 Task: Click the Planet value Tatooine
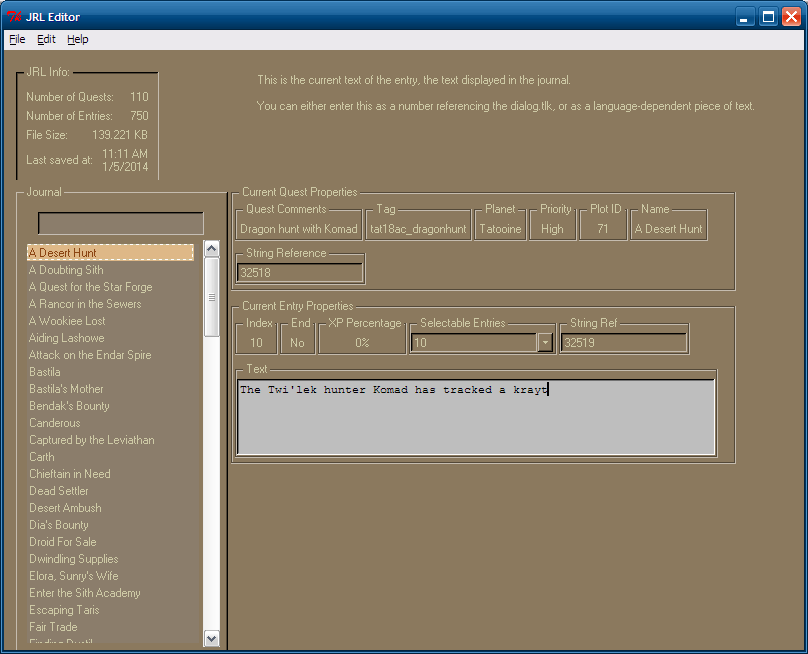pyautogui.click(x=500, y=229)
